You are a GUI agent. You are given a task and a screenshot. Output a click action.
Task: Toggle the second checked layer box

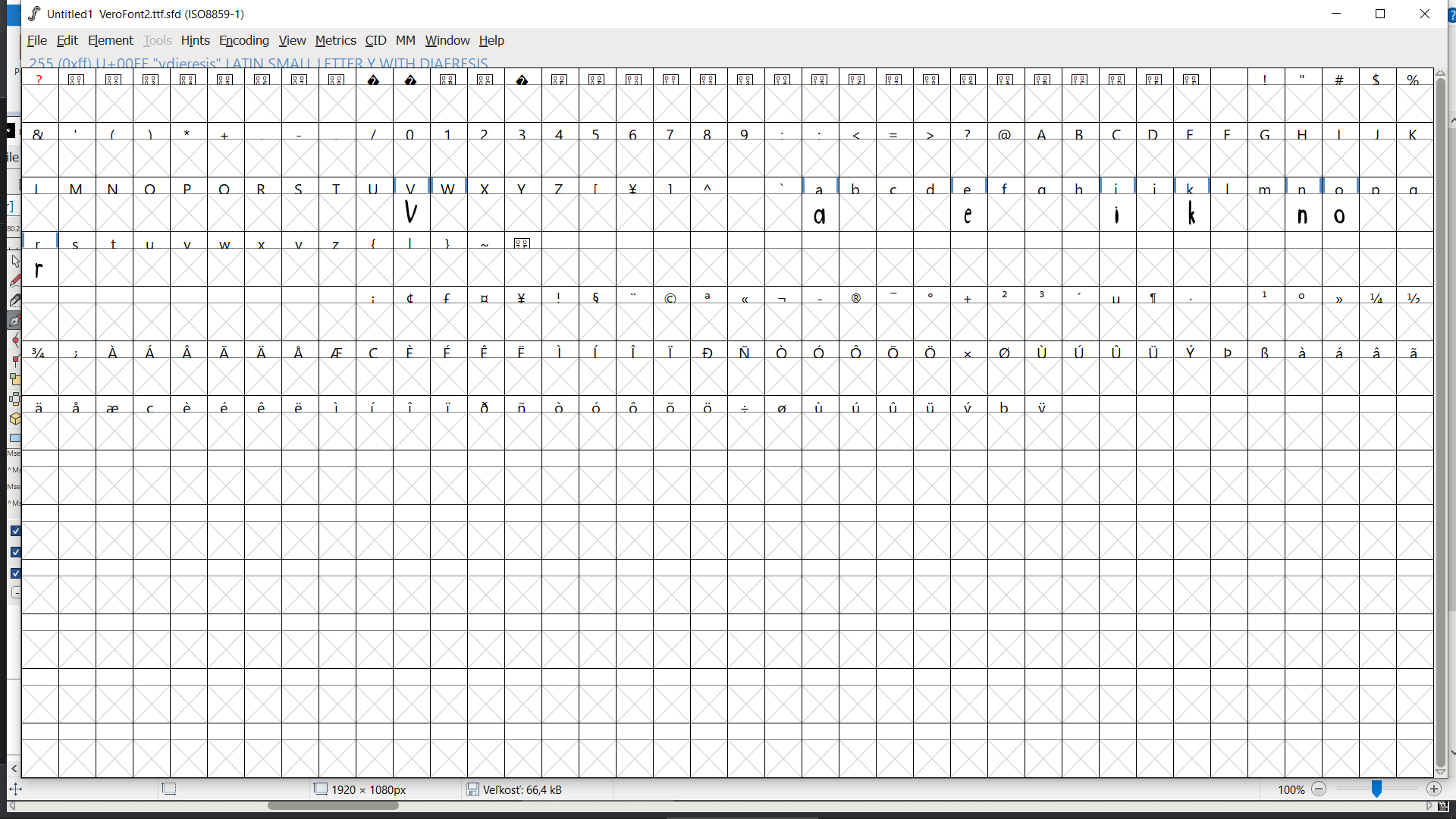point(15,552)
